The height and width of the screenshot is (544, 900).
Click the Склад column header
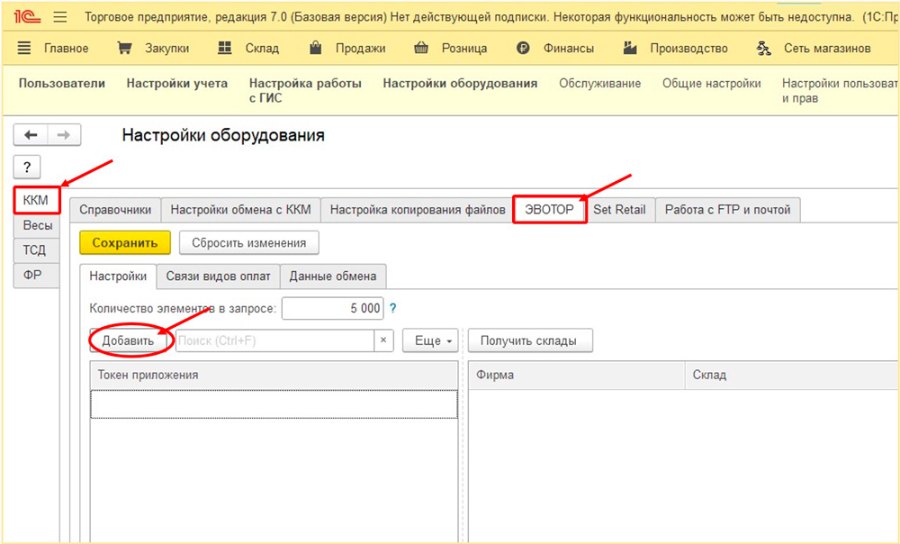[x=792, y=375]
